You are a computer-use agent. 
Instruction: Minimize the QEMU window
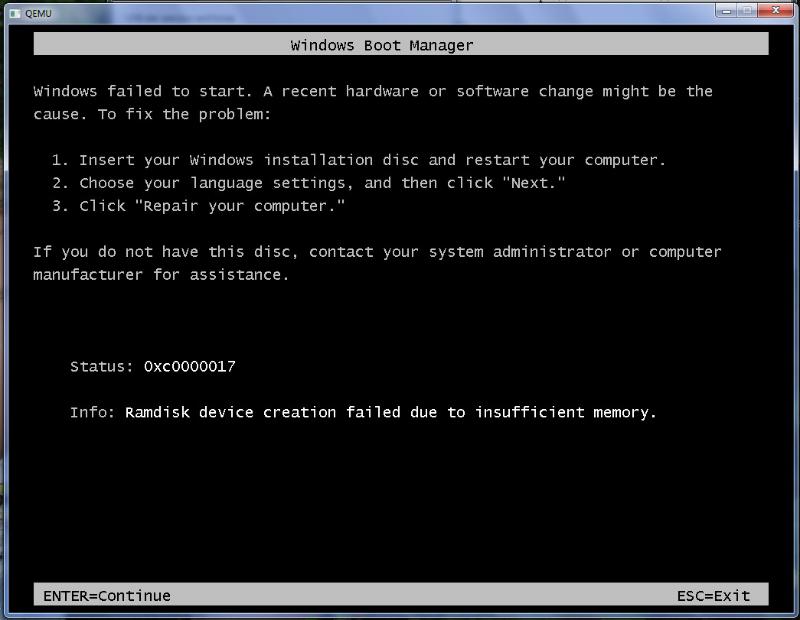click(x=726, y=10)
